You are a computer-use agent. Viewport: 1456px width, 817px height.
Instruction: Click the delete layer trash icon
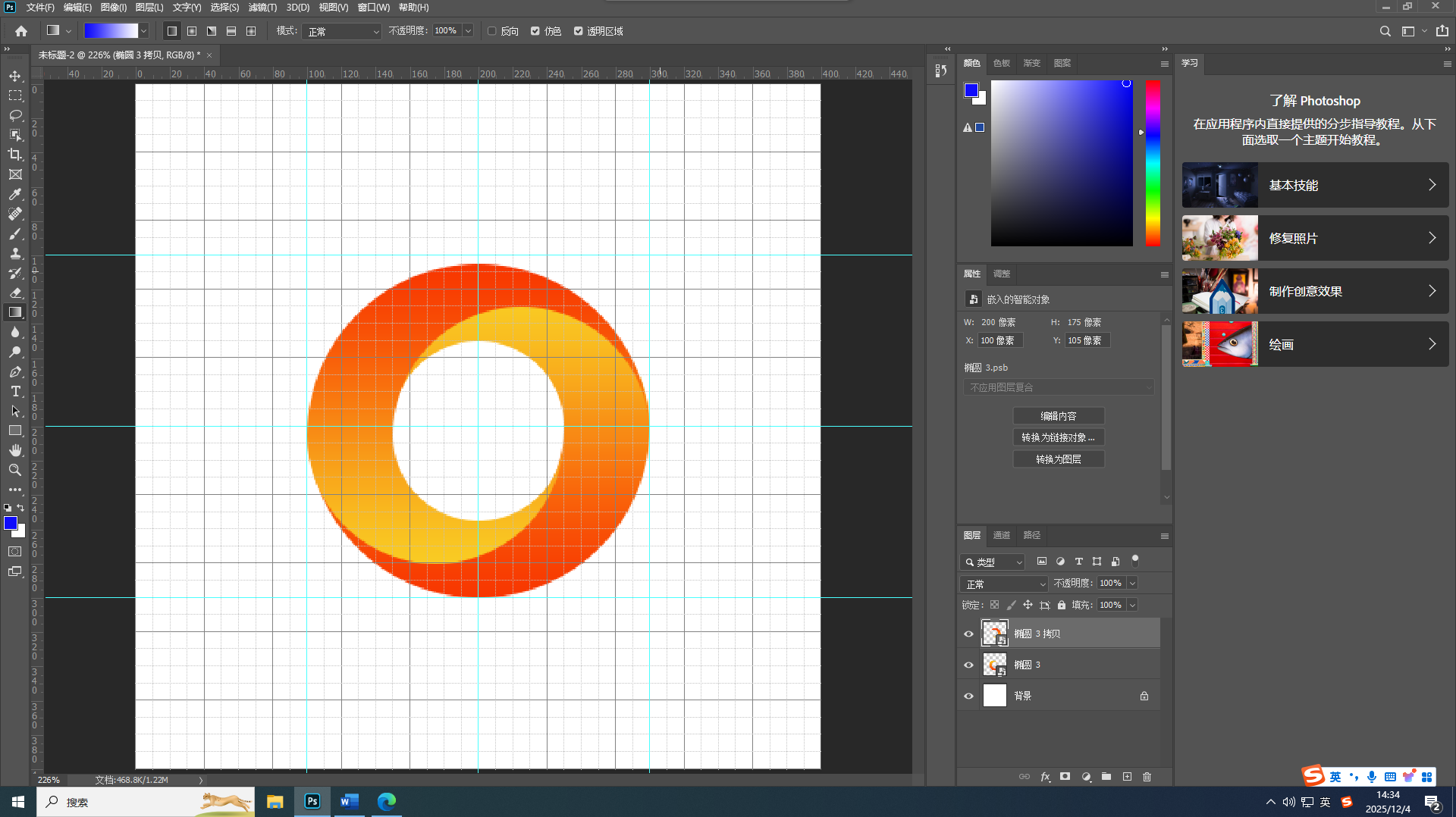(1147, 777)
